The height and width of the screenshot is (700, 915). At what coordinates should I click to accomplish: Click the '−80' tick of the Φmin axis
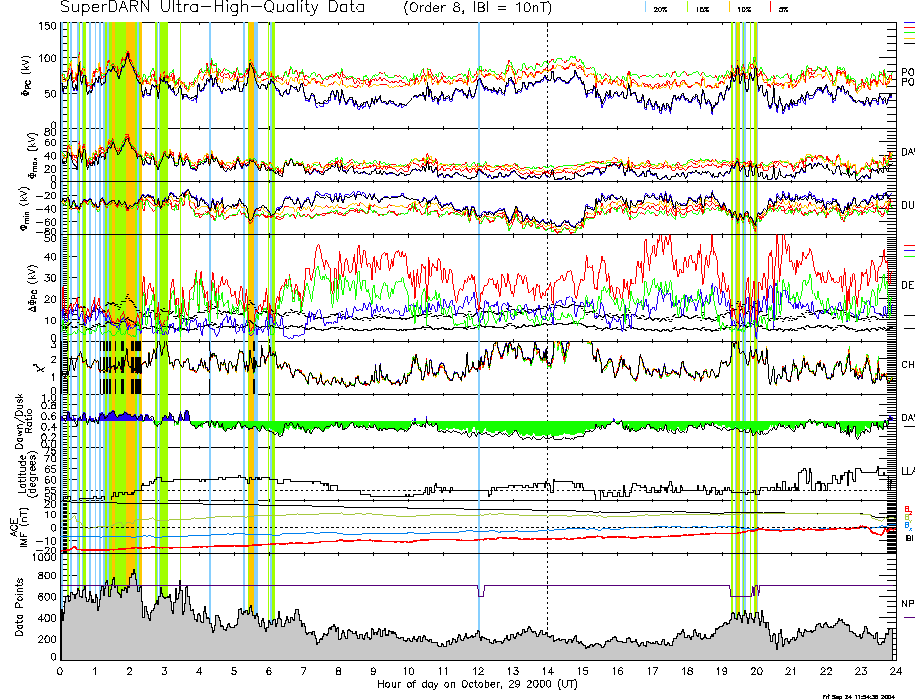tap(45, 233)
